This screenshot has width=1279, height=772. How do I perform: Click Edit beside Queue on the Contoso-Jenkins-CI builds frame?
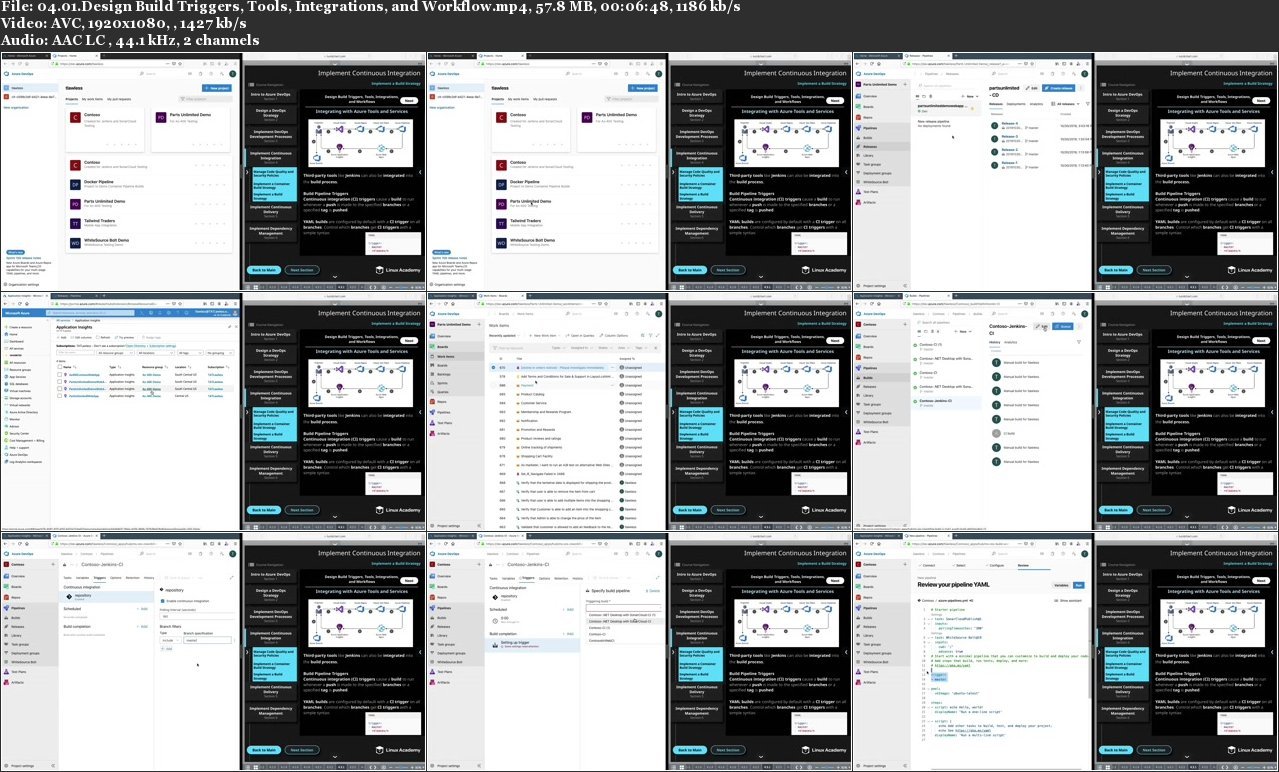click(x=1041, y=326)
